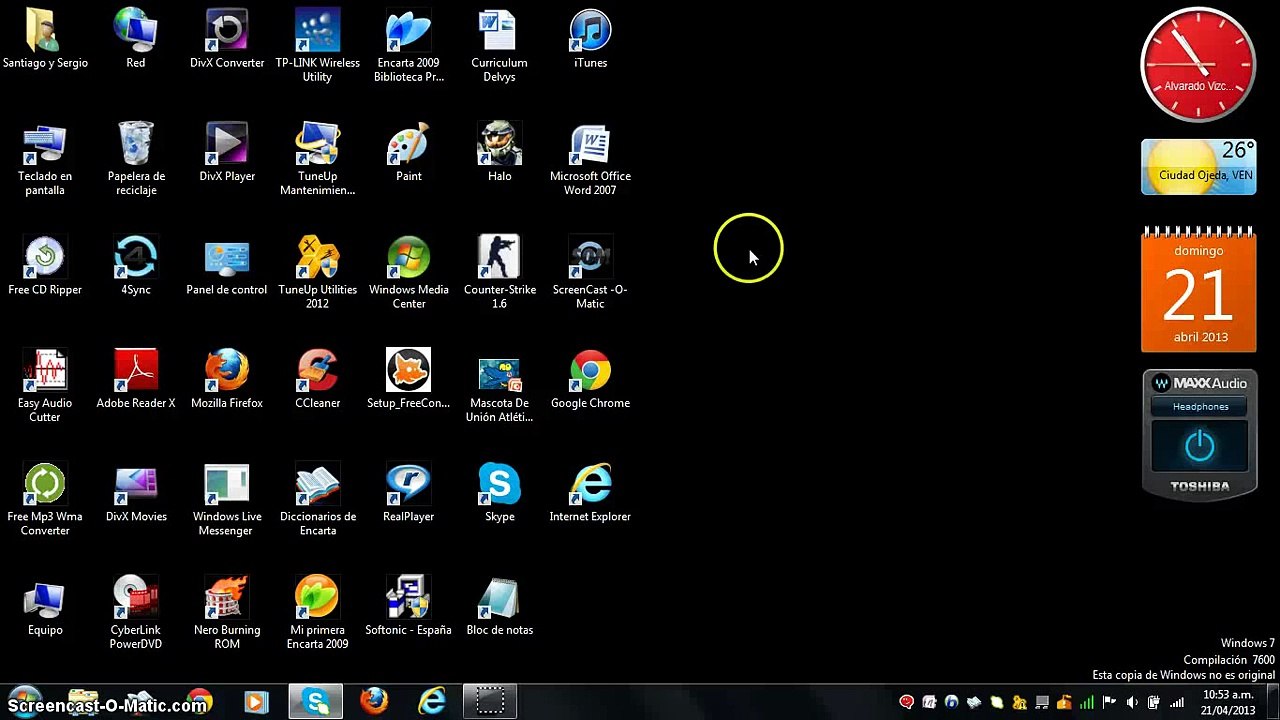The width and height of the screenshot is (1280, 720).
Task: Launch Adobe Reader X
Action: tap(136, 380)
